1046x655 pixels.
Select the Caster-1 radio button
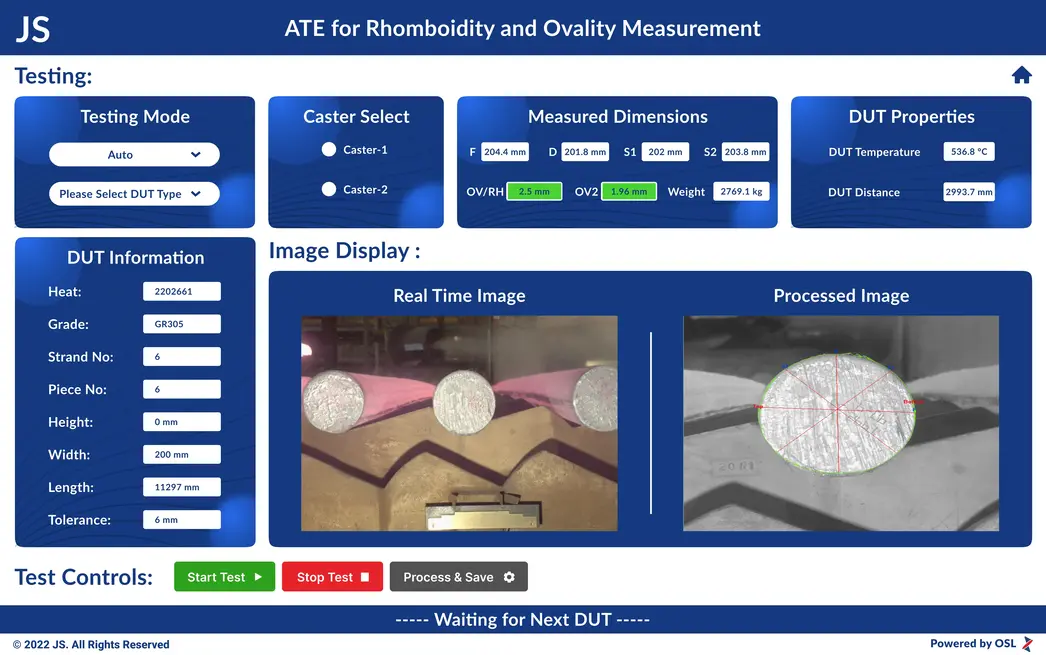coord(330,150)
